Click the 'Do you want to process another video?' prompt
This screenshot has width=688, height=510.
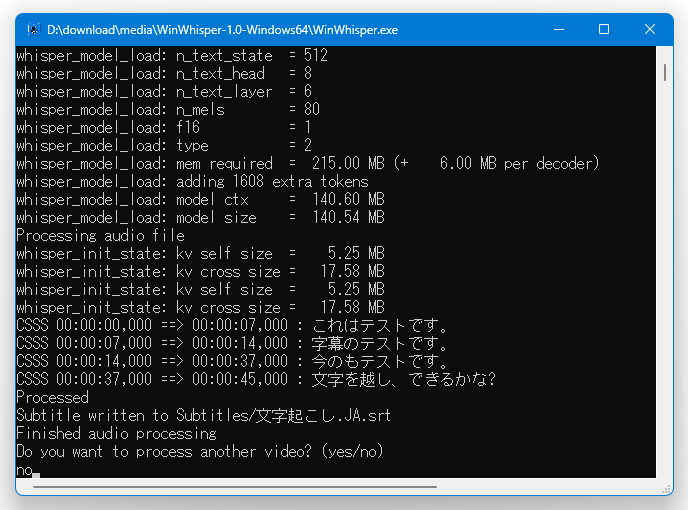[x=200, y=452]
